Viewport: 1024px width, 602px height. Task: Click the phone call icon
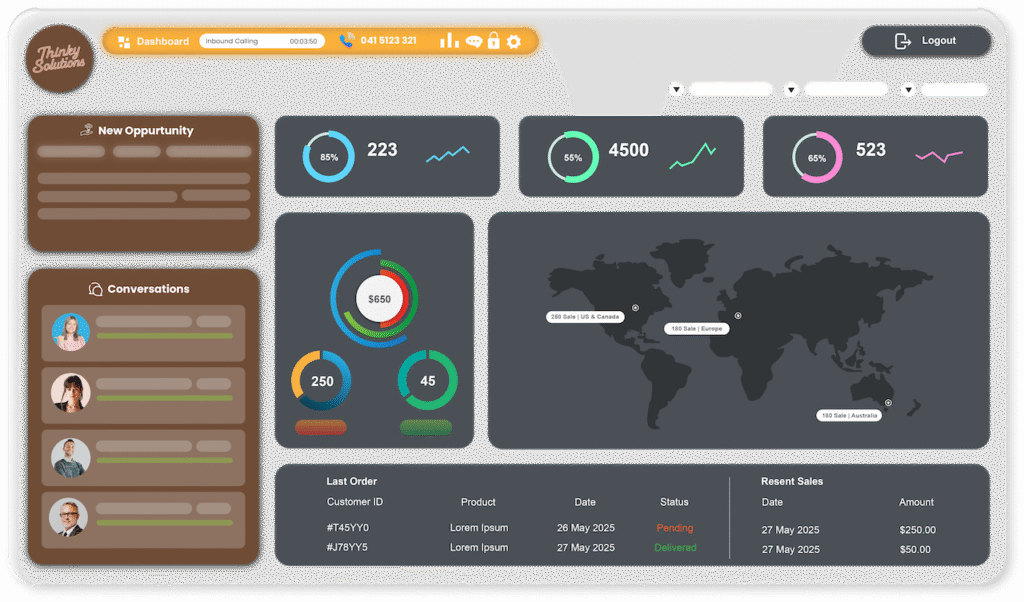pos(347,41)
